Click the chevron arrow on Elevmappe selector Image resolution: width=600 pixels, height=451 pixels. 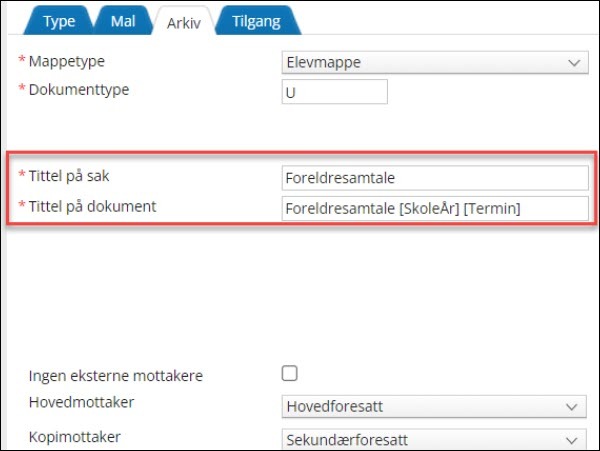pyautogui.click(x=574, y=63)
